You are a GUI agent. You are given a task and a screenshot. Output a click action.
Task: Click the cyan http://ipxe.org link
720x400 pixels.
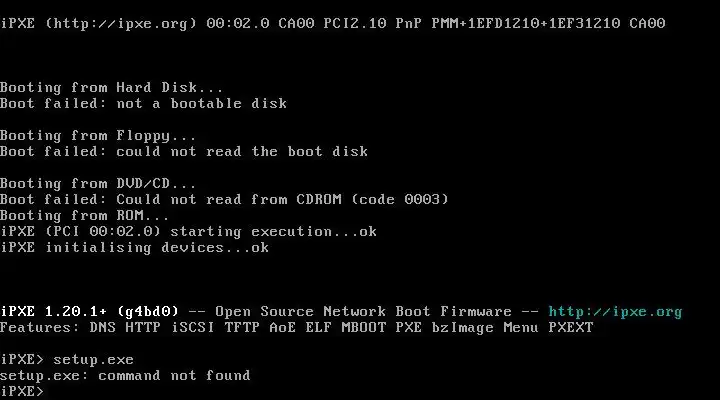(x=615, y=312)
